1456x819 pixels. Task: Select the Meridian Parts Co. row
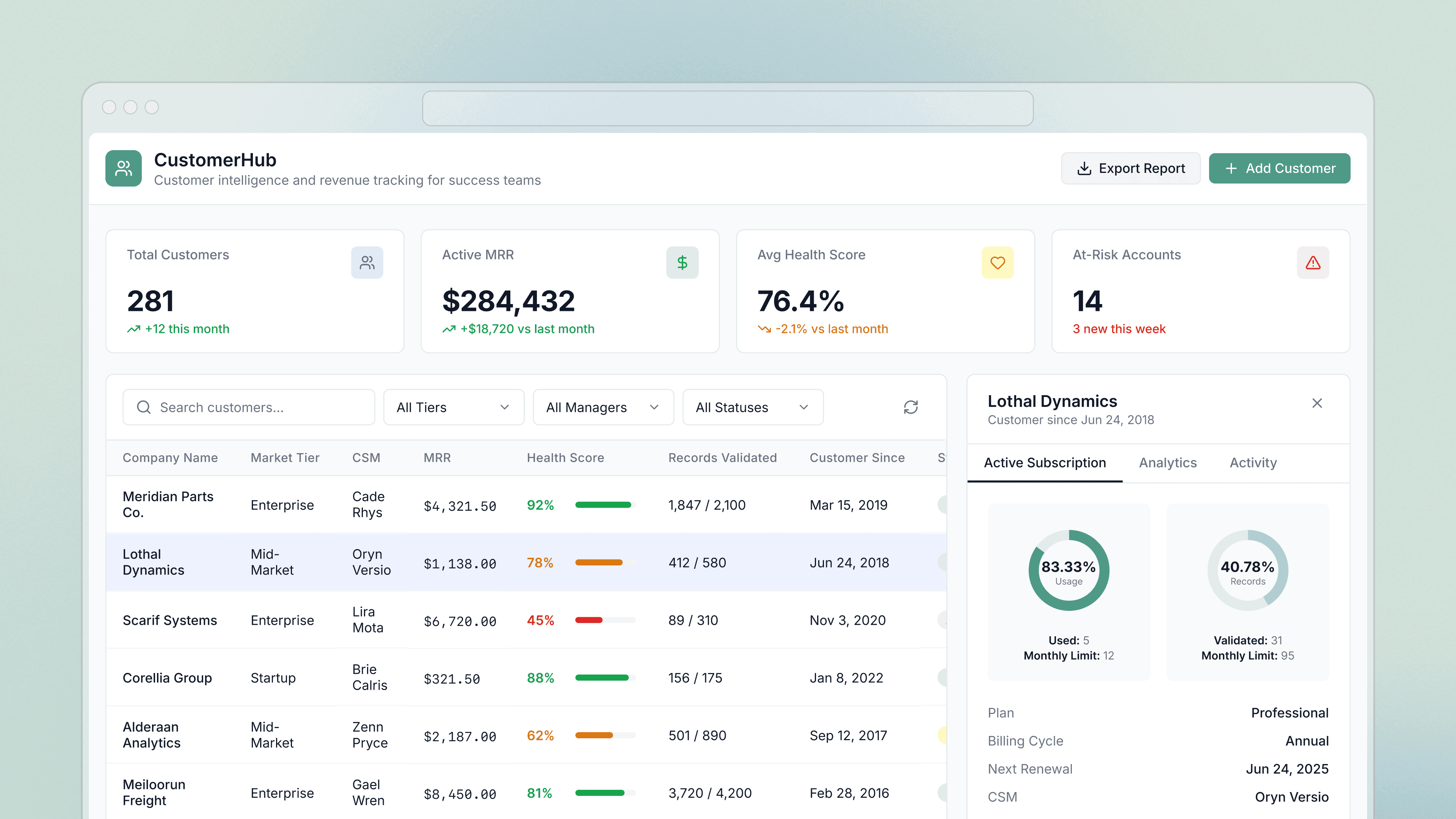(526, 505)
